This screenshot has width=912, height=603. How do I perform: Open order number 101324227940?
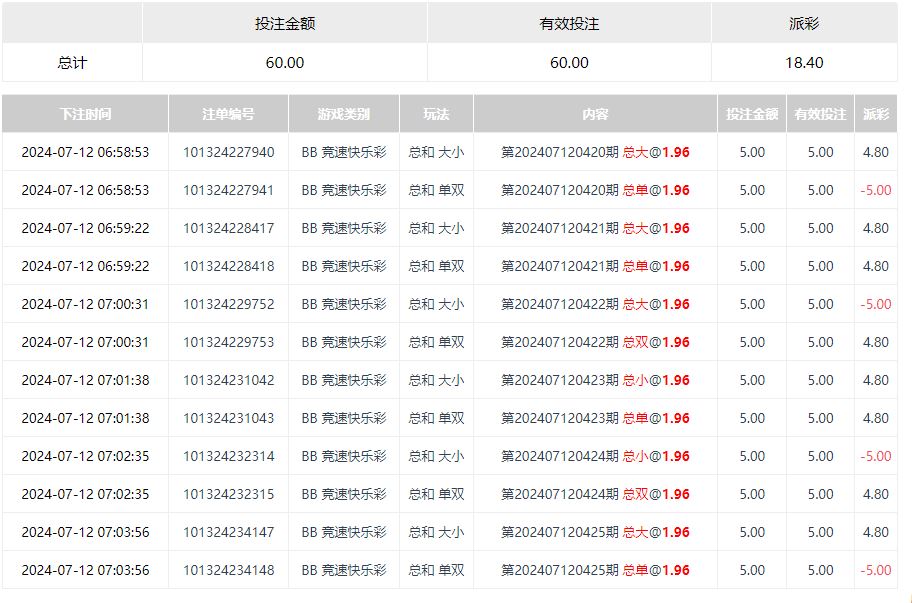click(x=228, y=152)
